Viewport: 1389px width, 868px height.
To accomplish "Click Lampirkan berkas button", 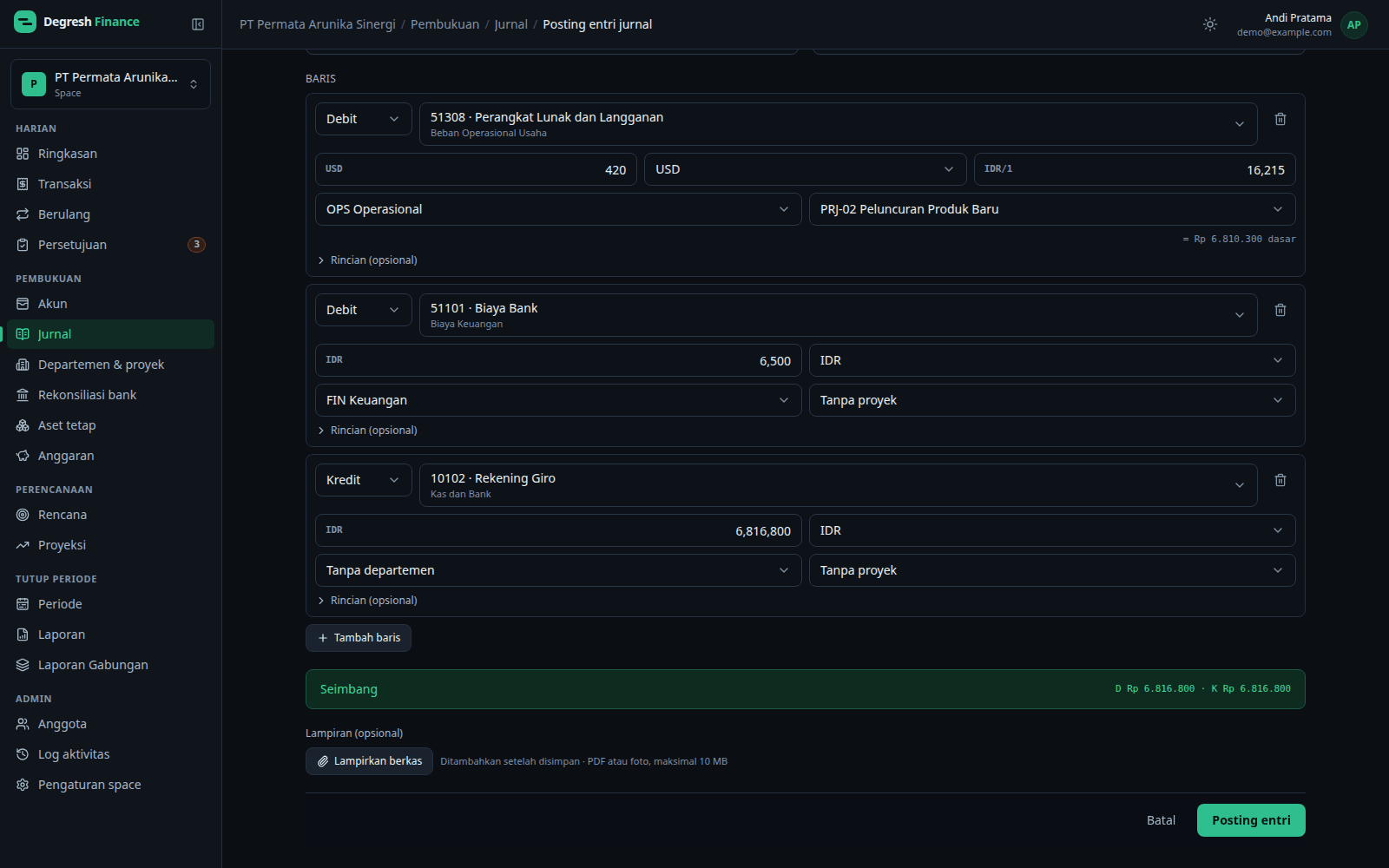I will (x=369, y=761).
